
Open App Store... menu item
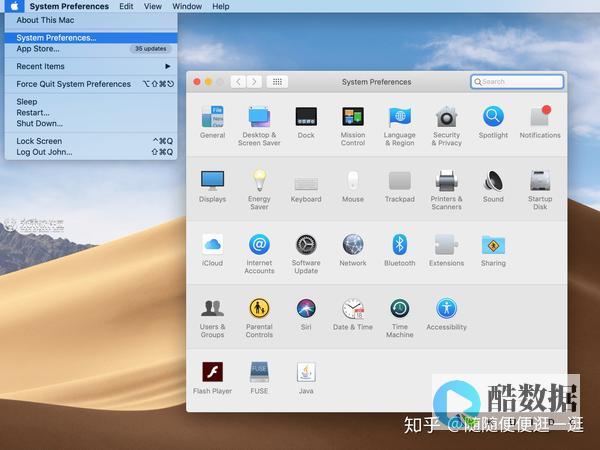[91, 49]
